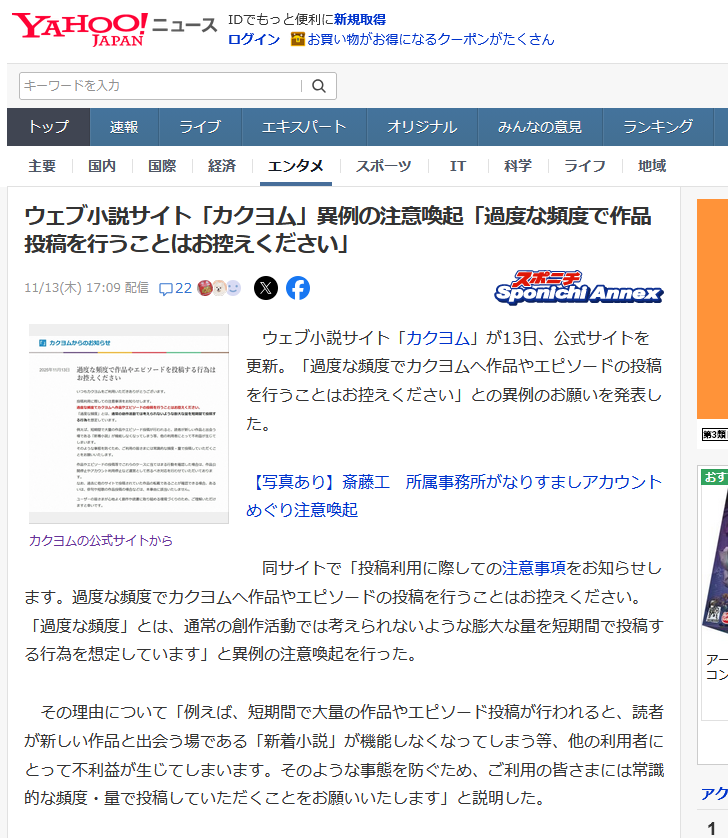Click the shopping coupon icon

[298, 39]
